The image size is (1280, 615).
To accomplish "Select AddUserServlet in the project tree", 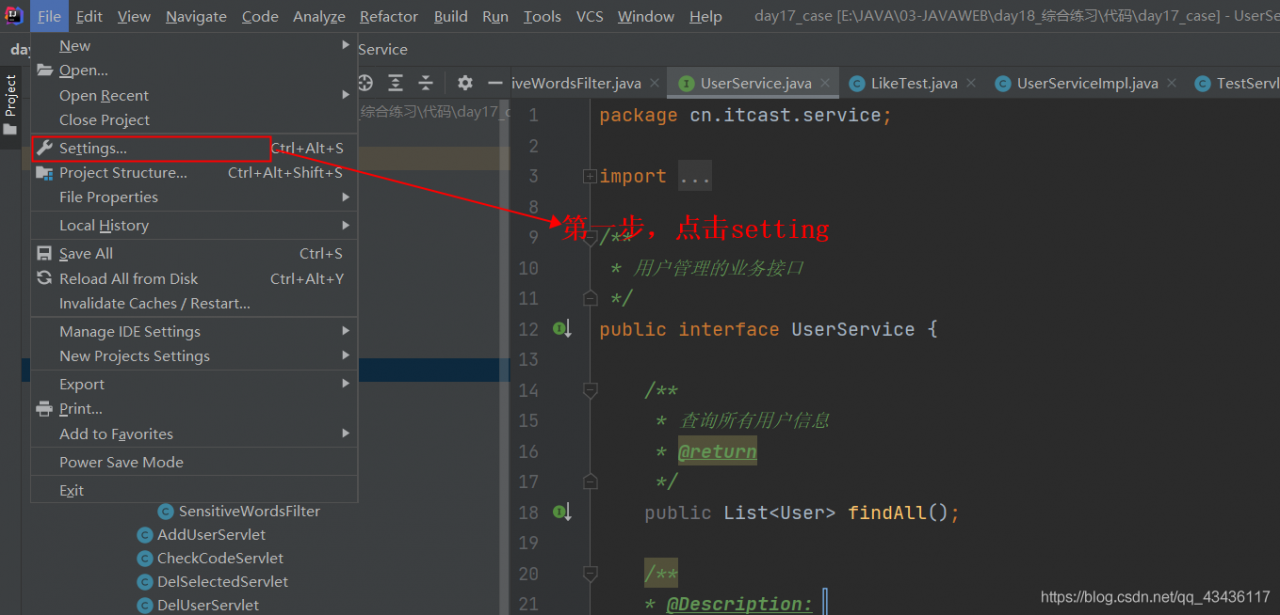I will pyautogui.click(x=211, y=535).
